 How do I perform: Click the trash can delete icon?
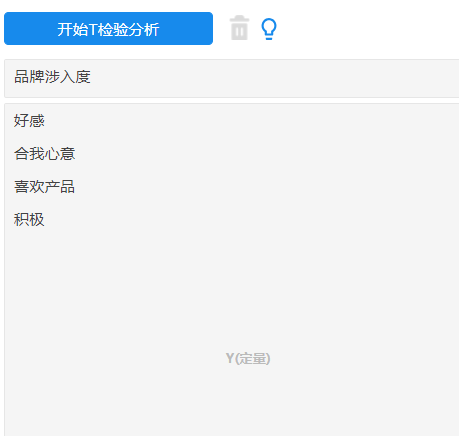239,28
